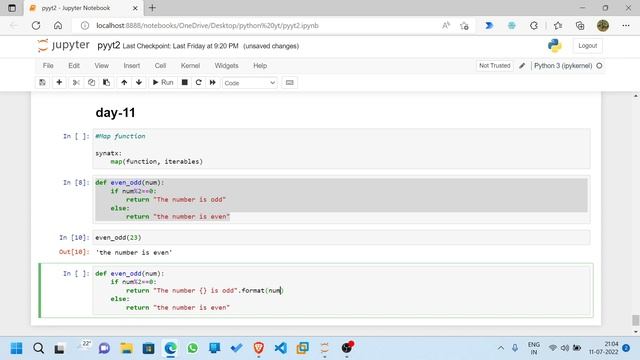The image size is (640, 360).
Task: Move selected cell up using the up arrow
Action: coord(124,82)
